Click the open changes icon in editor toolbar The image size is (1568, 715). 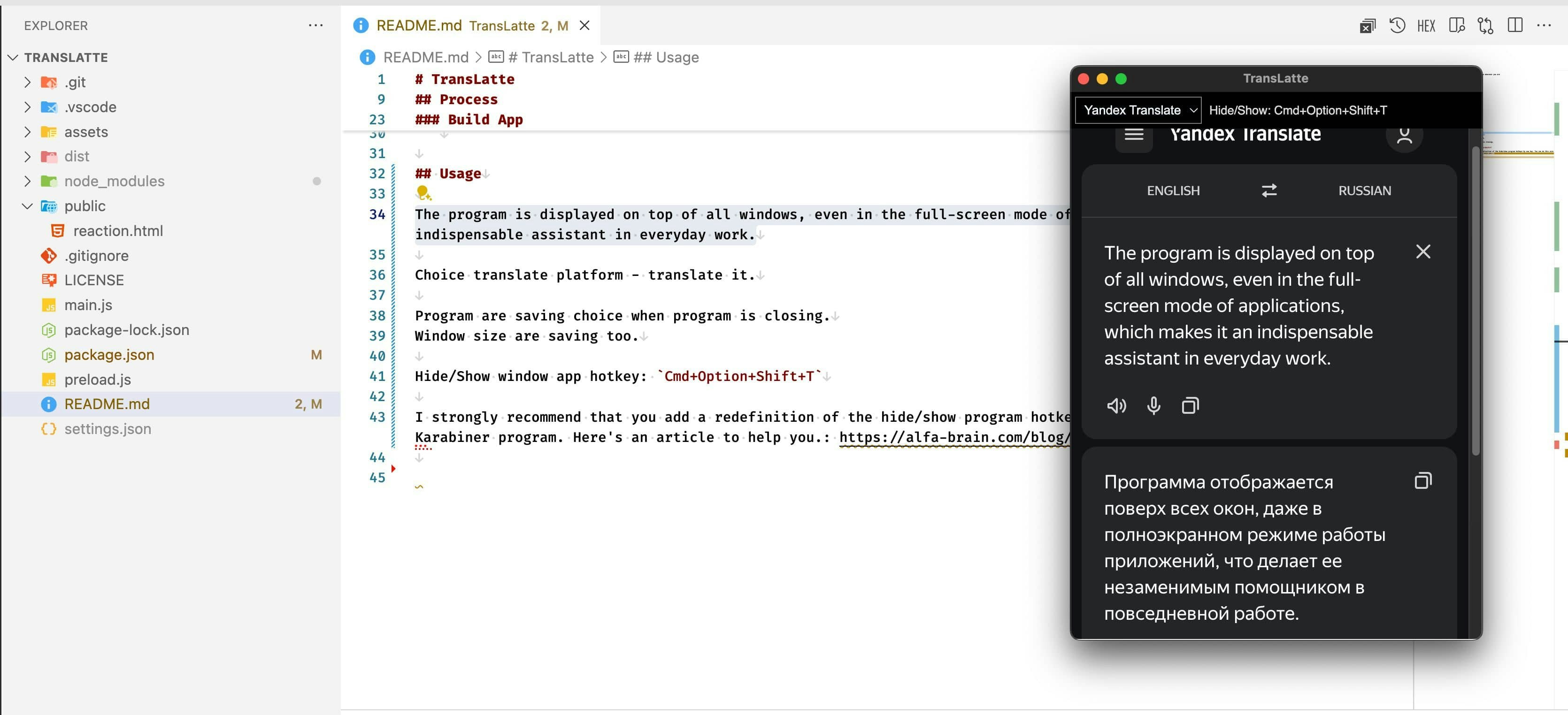coord(1368,25)
